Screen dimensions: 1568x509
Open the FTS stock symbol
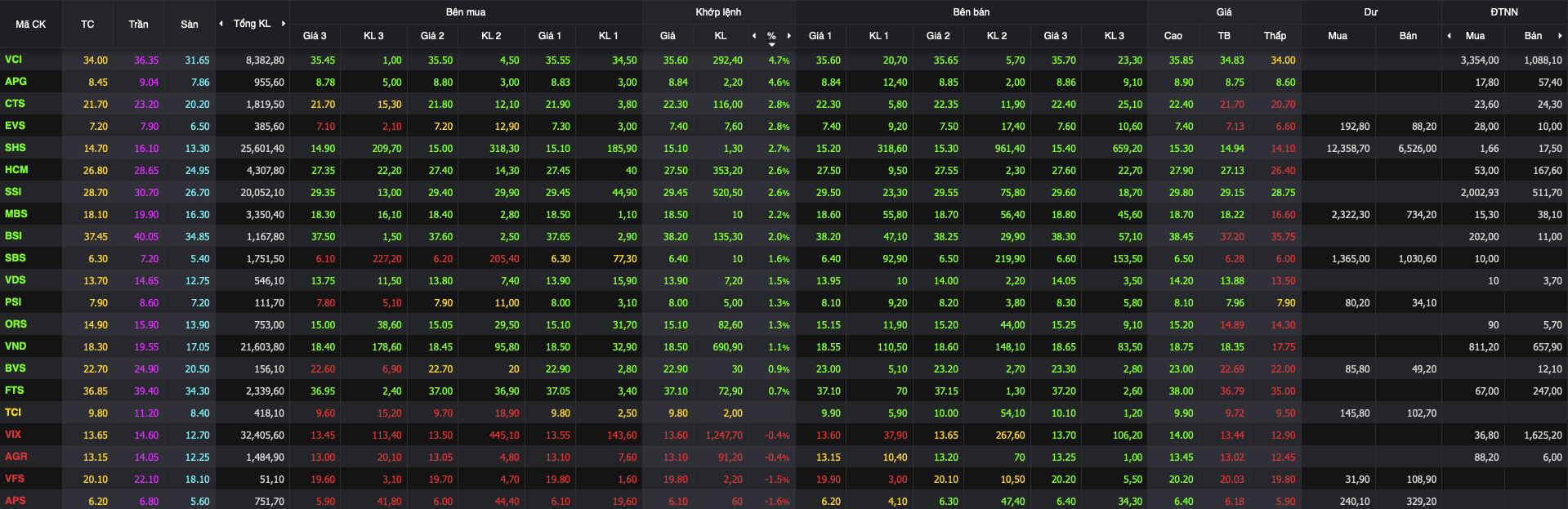14,391
